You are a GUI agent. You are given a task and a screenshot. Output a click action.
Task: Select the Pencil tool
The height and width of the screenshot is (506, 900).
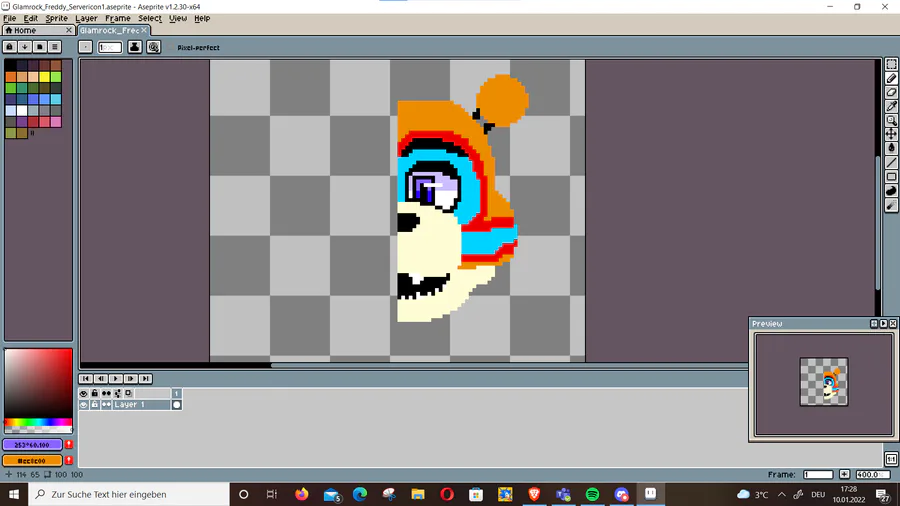[891, 78]
